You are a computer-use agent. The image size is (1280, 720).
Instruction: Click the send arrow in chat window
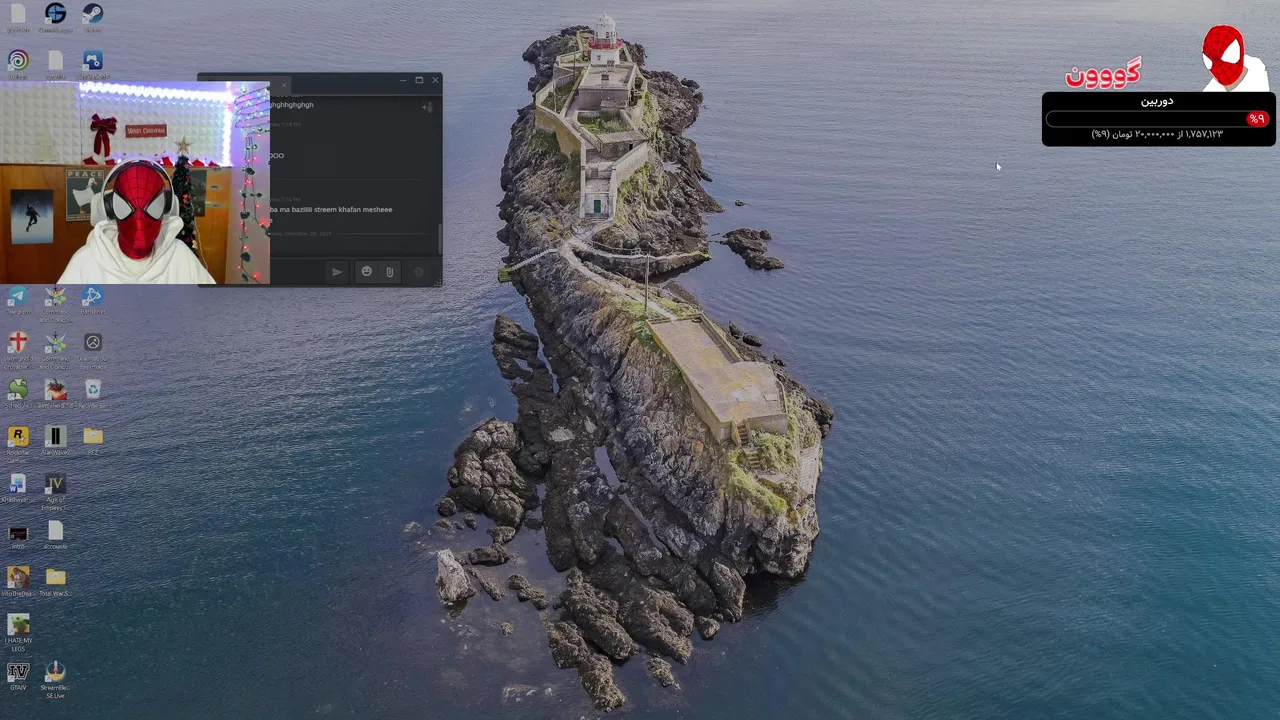(x=337, y=272)
